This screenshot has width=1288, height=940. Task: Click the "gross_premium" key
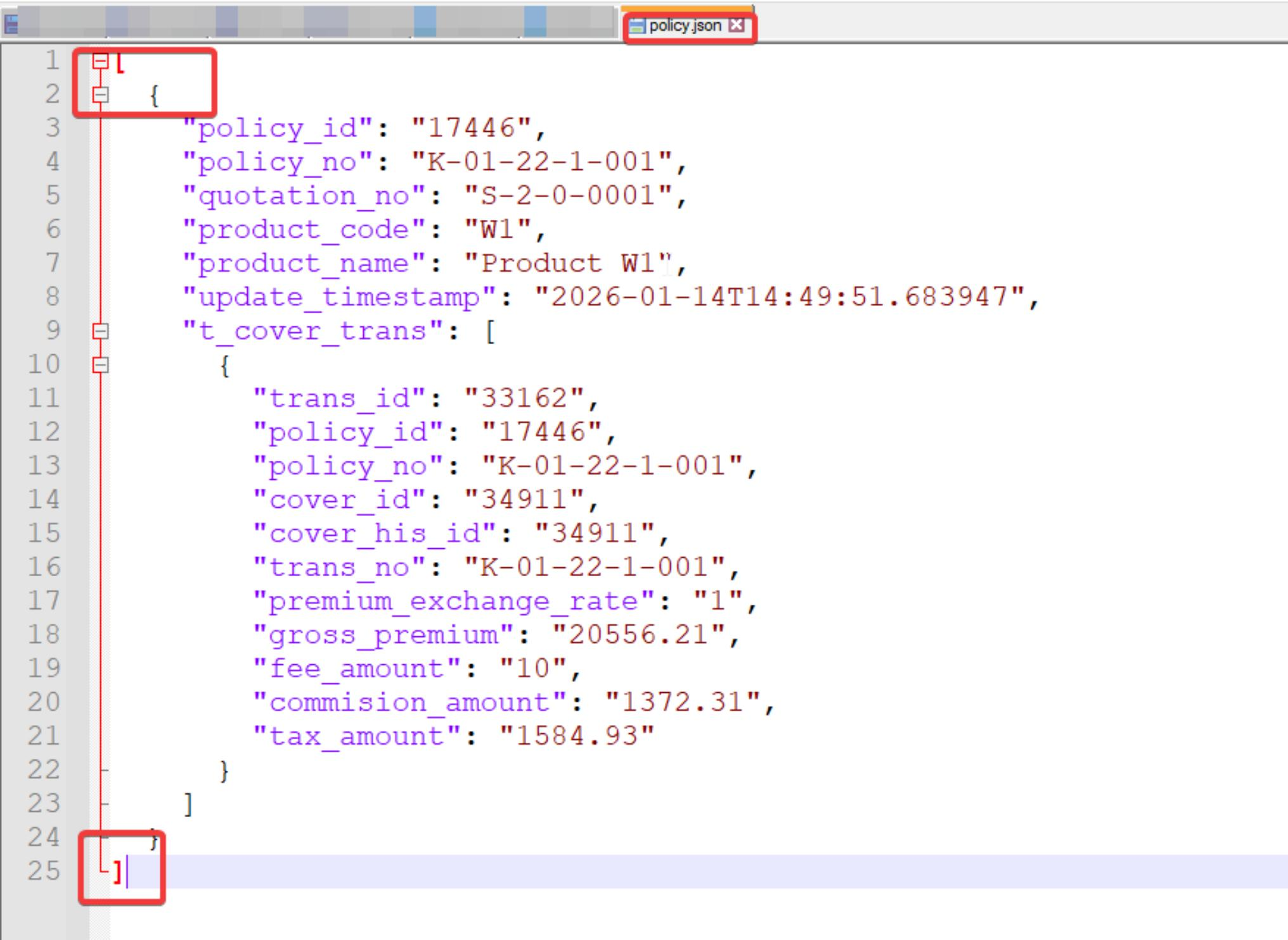pyautogui.click(x=383, y=634)
